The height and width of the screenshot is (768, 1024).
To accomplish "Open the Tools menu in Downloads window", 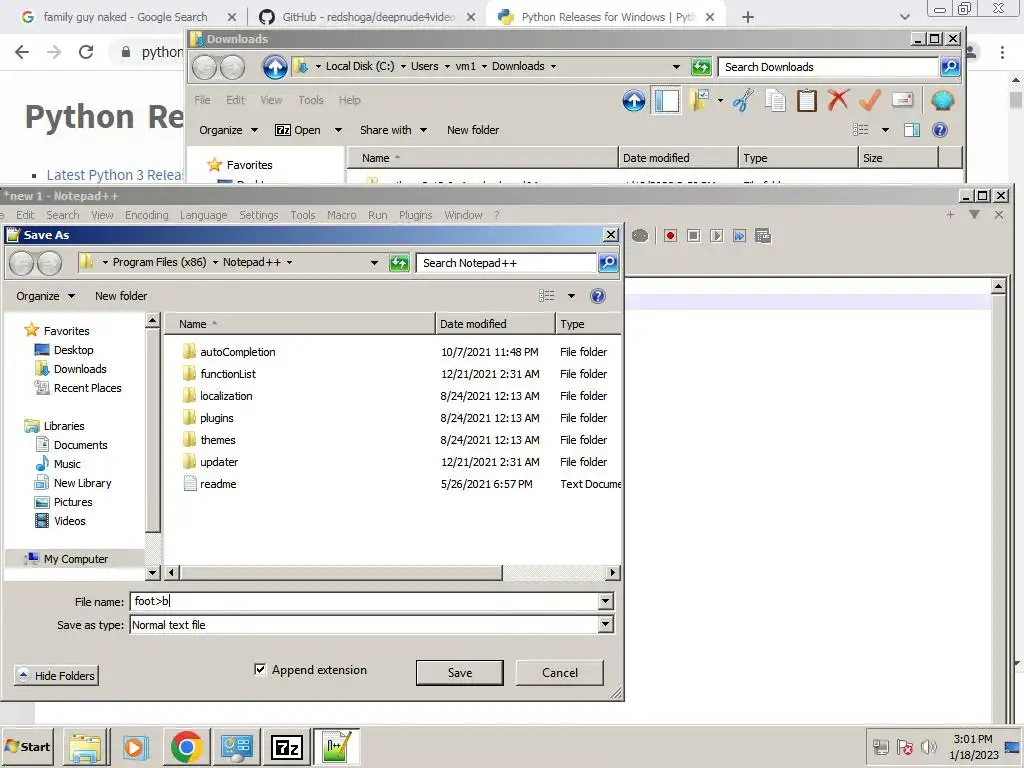I will (311, 100).
